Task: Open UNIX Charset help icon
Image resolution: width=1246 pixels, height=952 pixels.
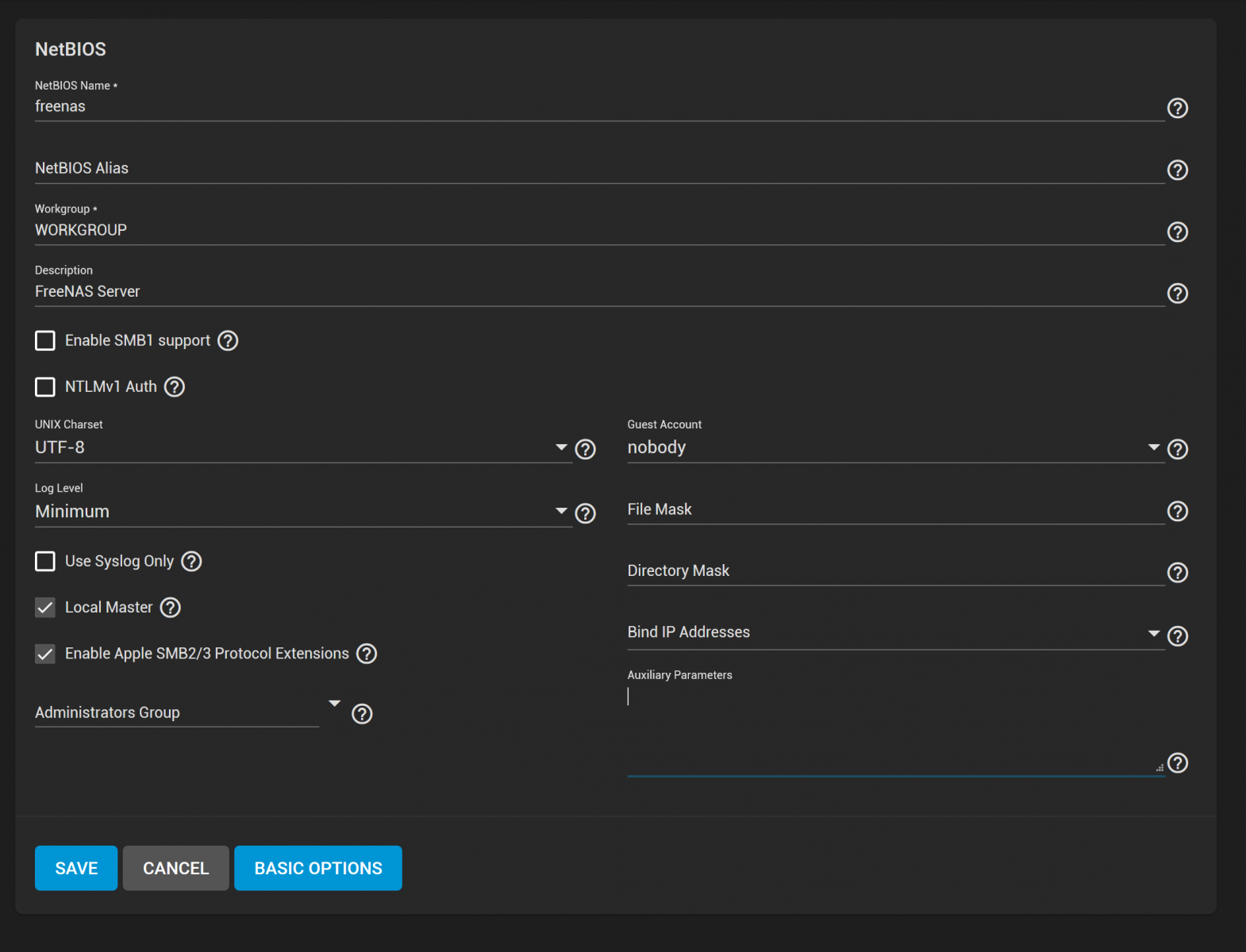Action: click(586, 449)
